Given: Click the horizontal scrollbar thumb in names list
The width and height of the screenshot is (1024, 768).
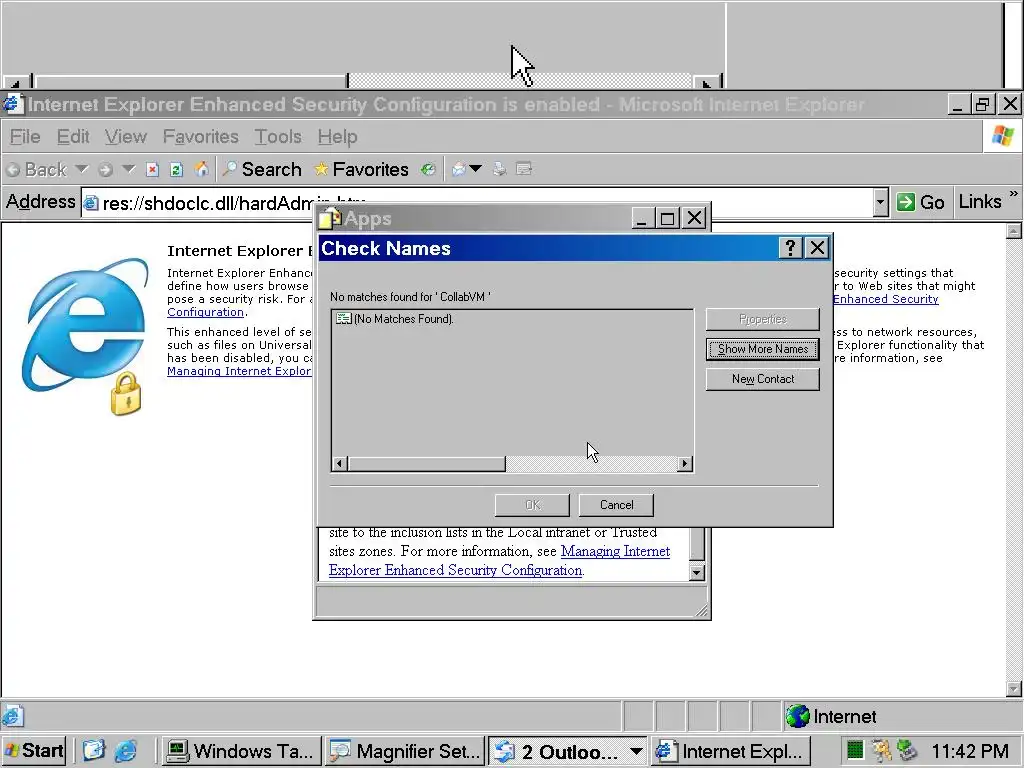Looking at the screenshot, I should (x=426, y=464).
